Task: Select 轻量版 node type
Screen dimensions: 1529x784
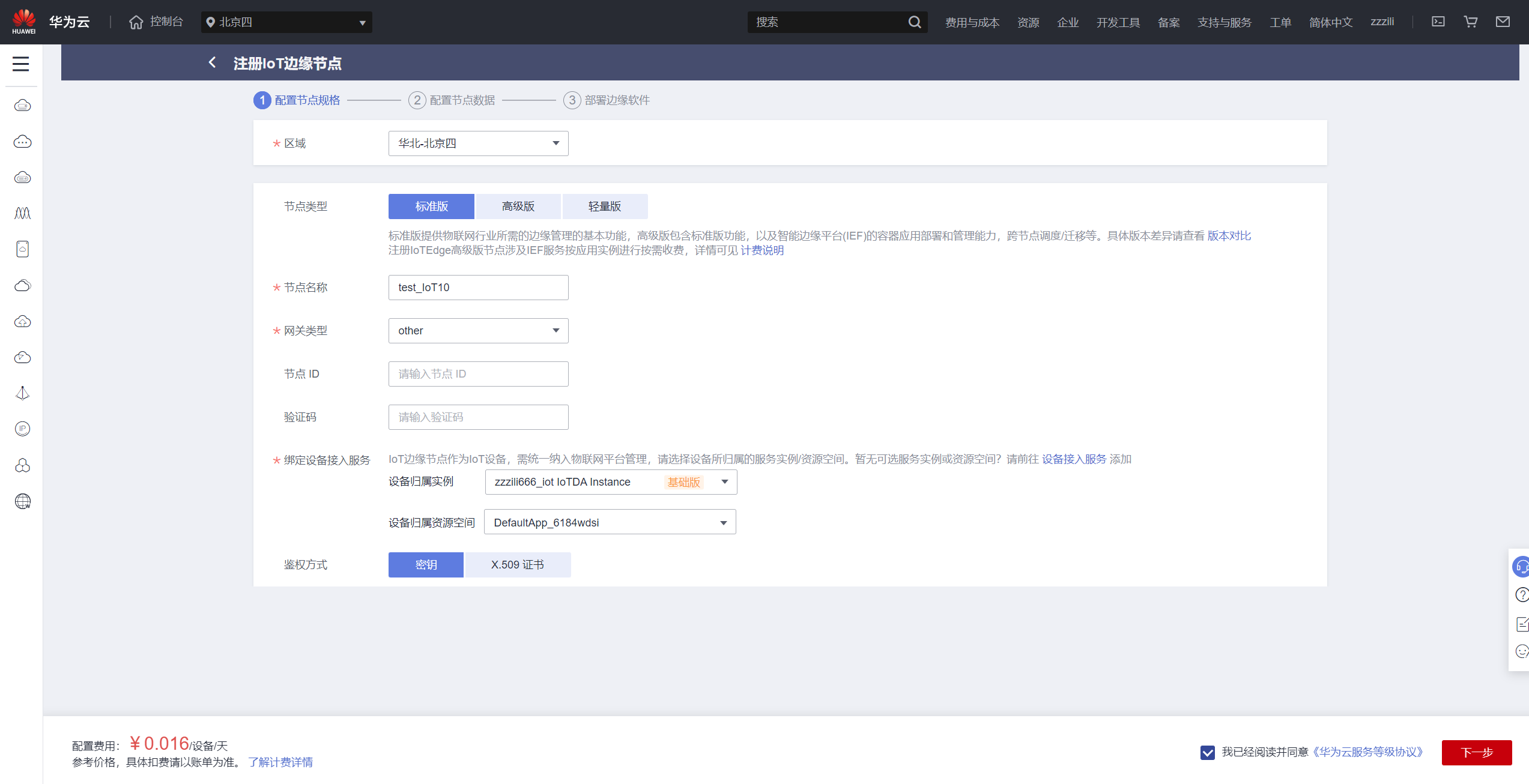Action: [604, 207]
